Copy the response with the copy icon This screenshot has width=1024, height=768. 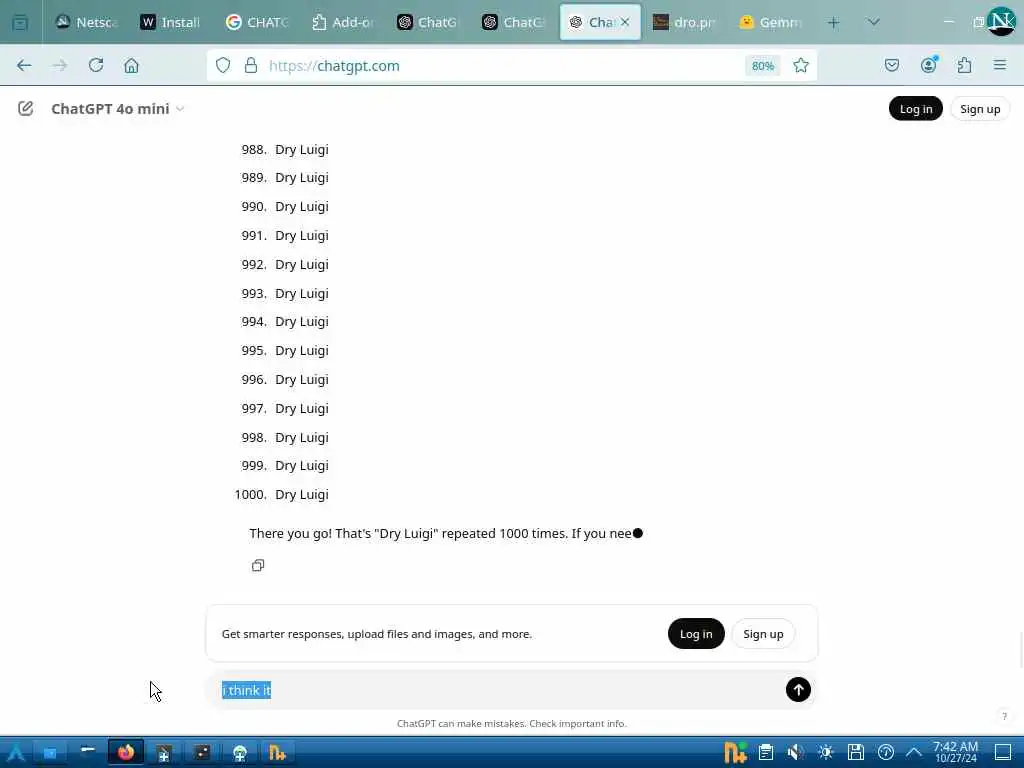coord(258,566)
